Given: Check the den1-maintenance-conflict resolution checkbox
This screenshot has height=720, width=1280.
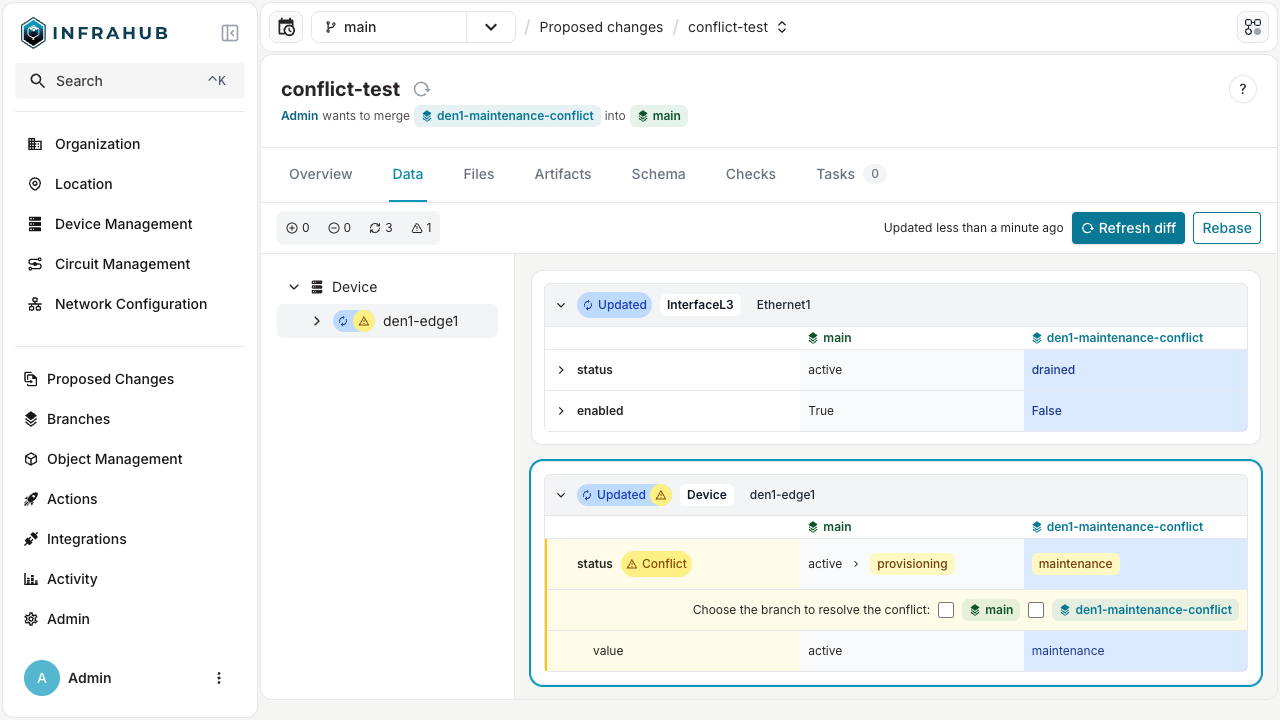Looking at the screenshot, I should (x=1036, y=609).
